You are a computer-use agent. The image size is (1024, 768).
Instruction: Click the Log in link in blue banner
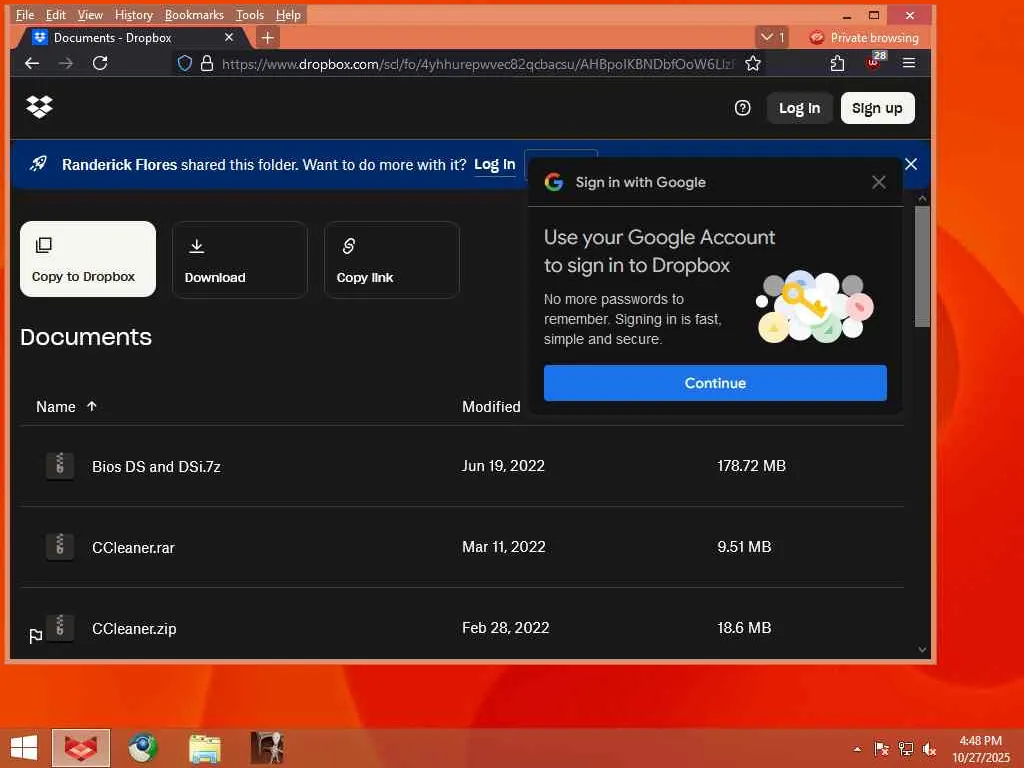tap(494, 165)
